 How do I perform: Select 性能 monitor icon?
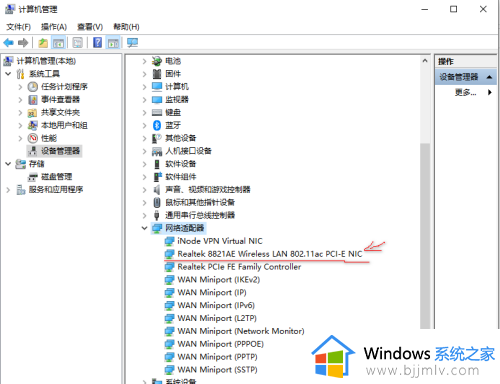tap(33, 138)
